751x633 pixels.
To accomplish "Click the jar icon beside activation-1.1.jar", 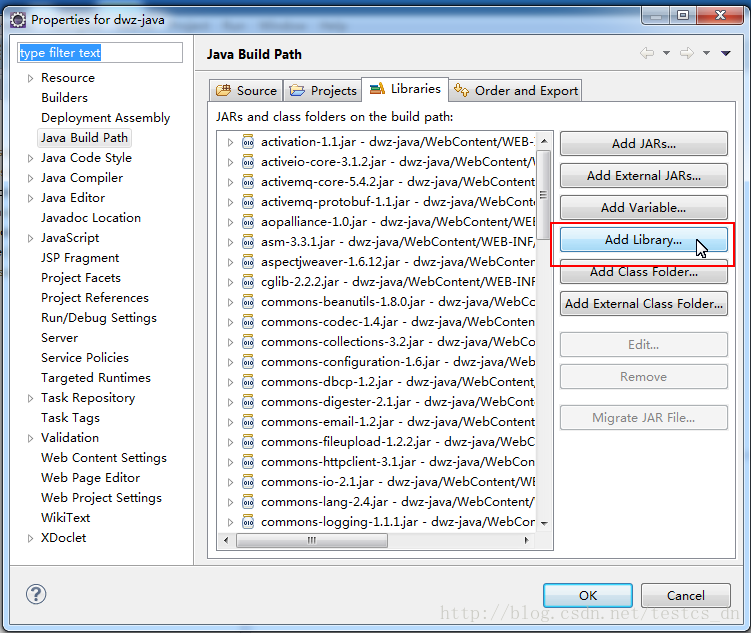I will pos(247,142).
